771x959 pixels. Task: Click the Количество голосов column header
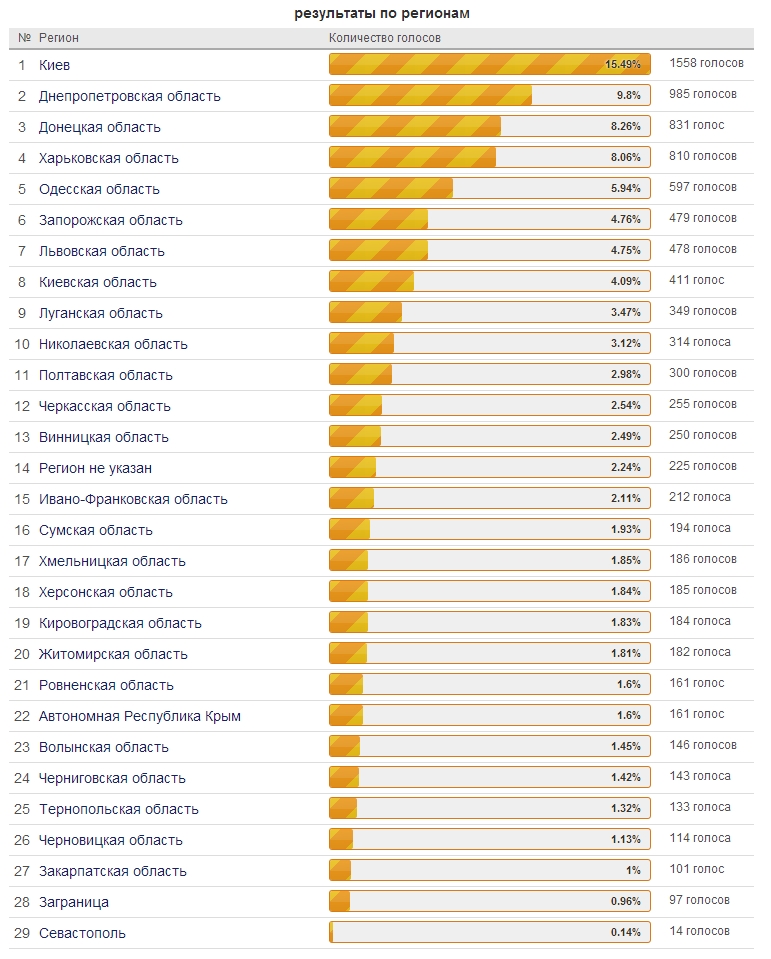coord(385,38)
